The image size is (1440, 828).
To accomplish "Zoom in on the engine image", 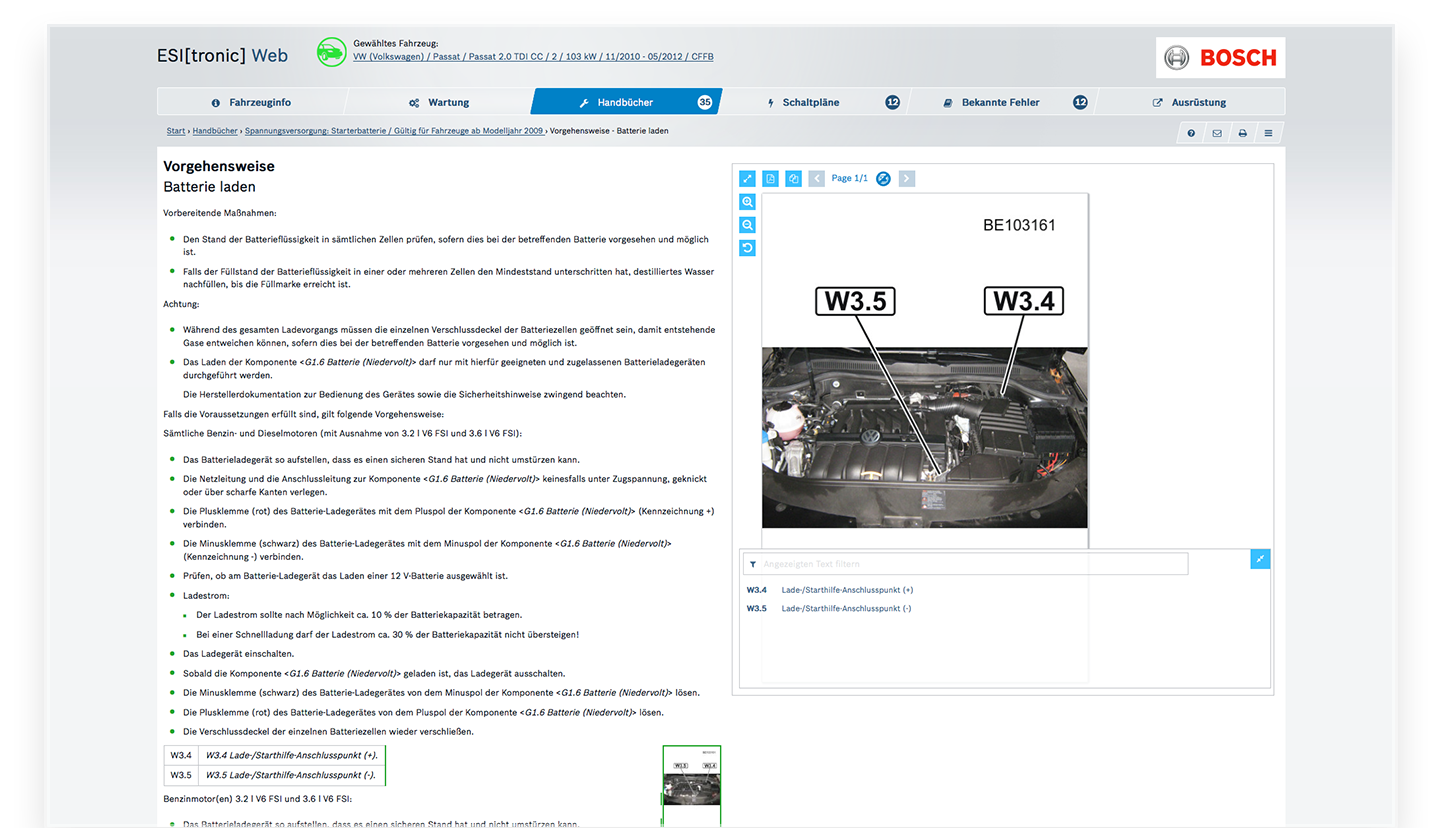I will [747, 201].
